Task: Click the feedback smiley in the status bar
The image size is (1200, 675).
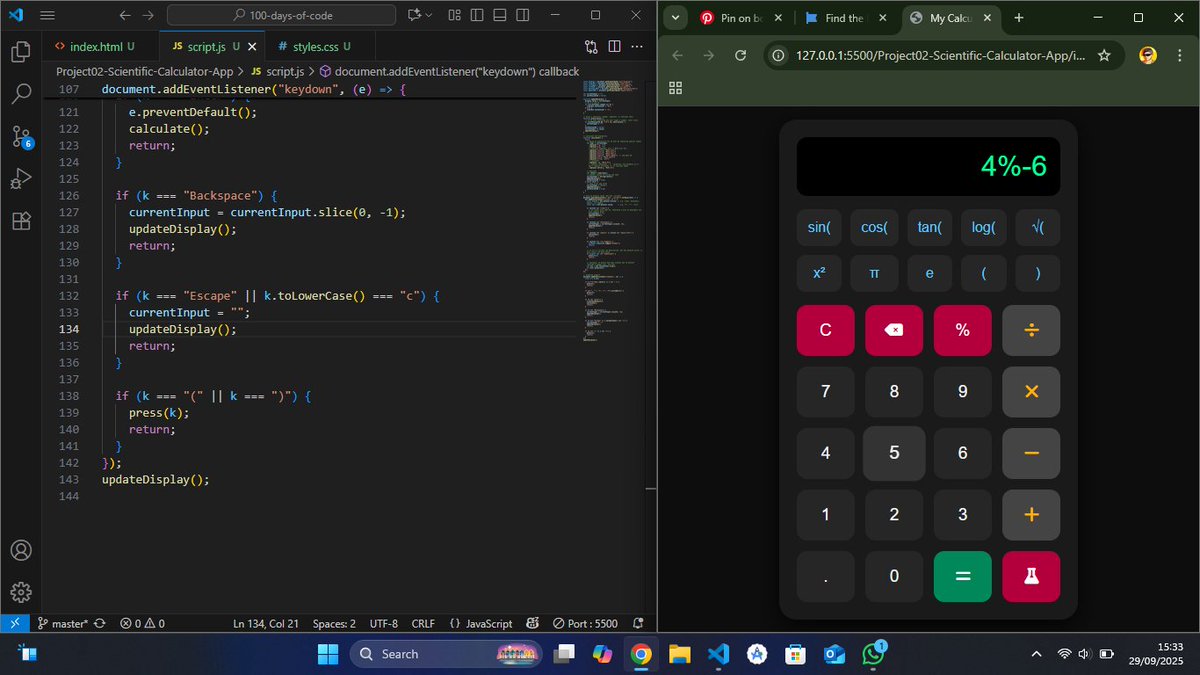Action: point(531,623)
